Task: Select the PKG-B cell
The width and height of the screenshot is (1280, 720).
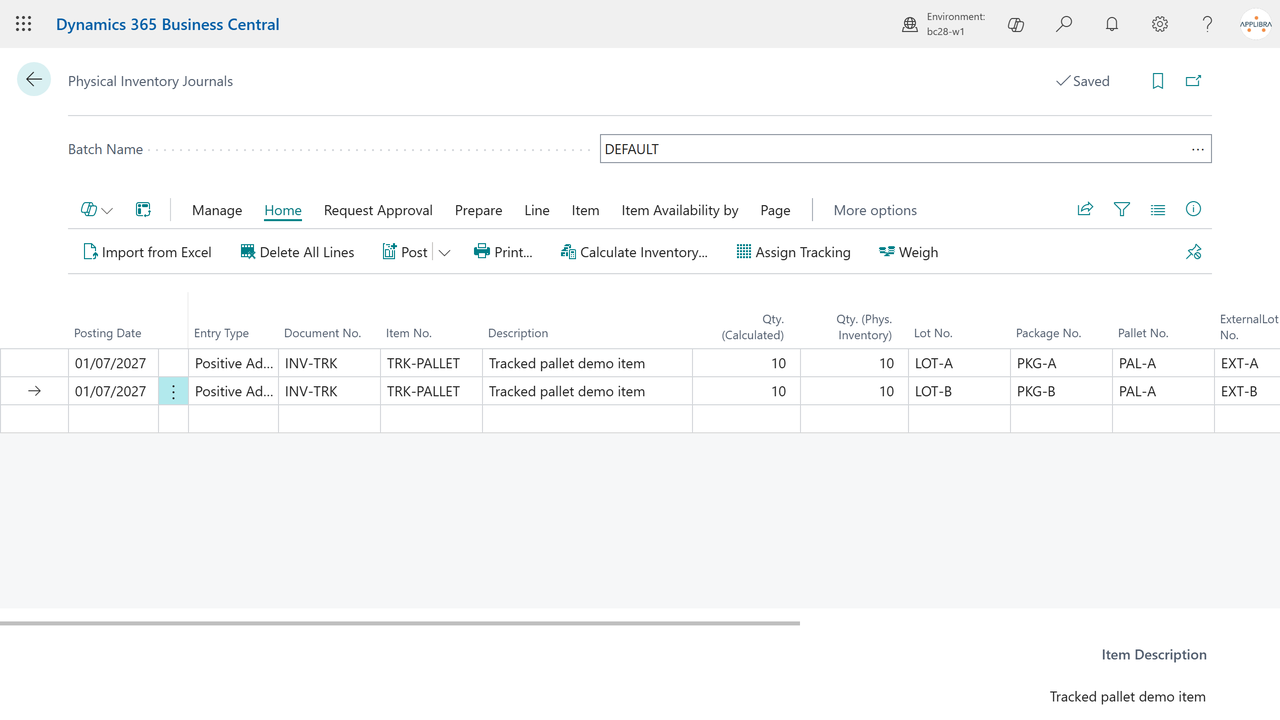Action: (1062, 391)
